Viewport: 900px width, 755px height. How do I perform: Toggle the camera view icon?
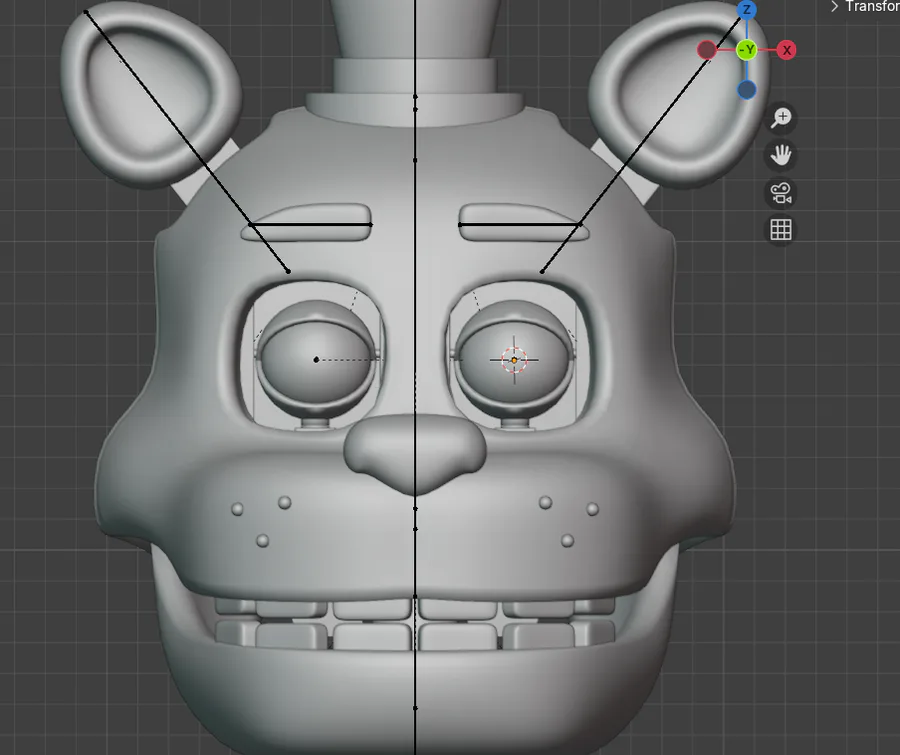(x=781, y=192)
